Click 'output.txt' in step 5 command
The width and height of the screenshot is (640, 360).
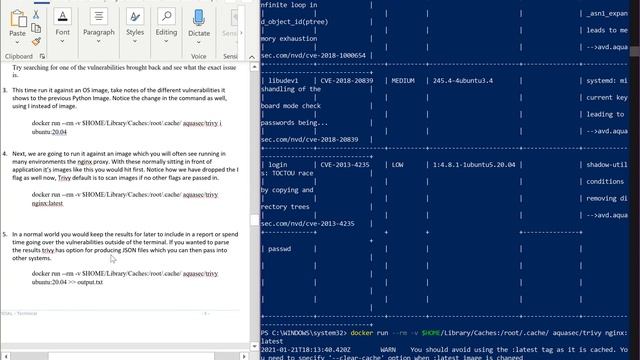[x=90, y=282]
